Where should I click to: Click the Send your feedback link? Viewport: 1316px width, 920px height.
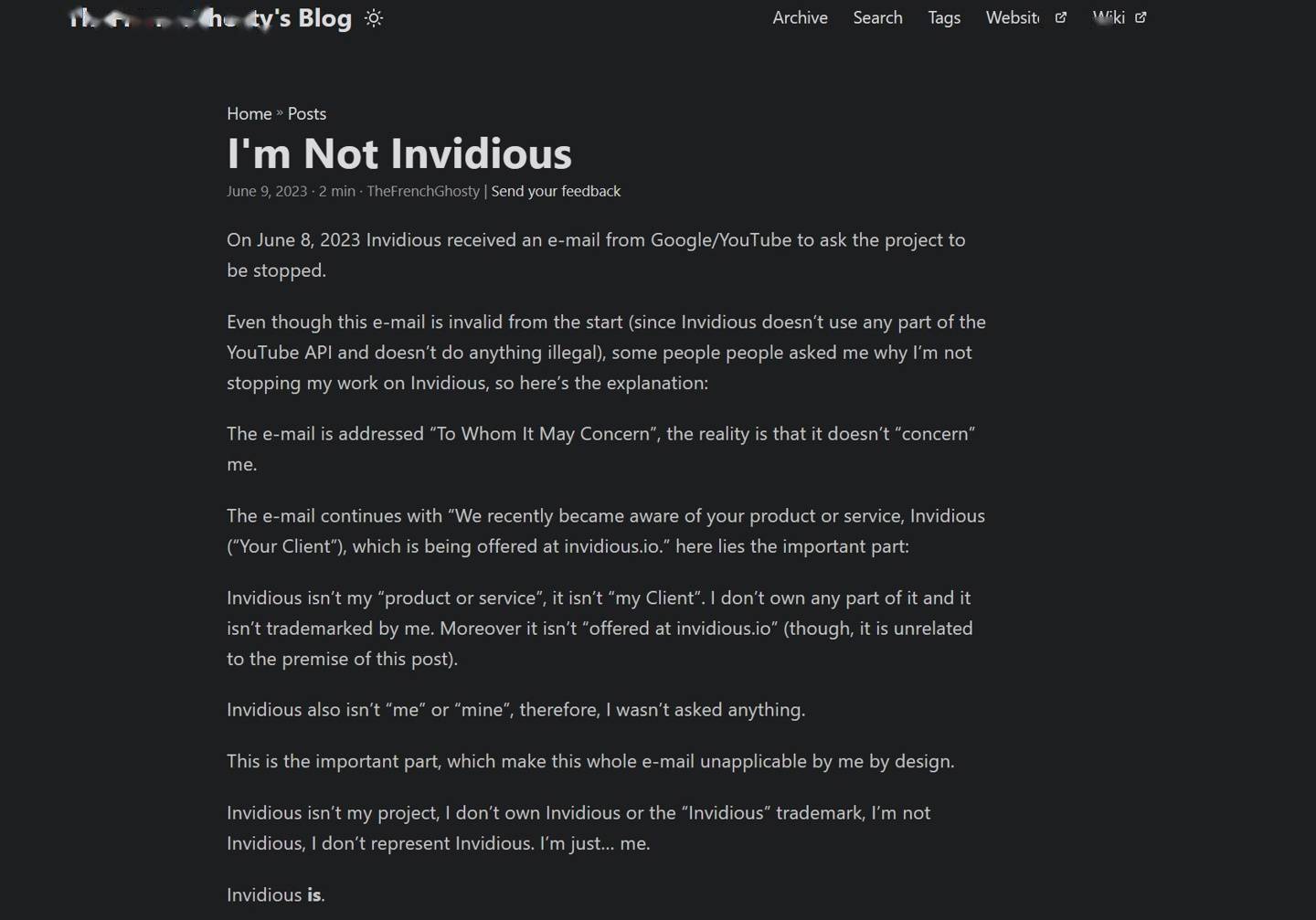tap(556, 191)
